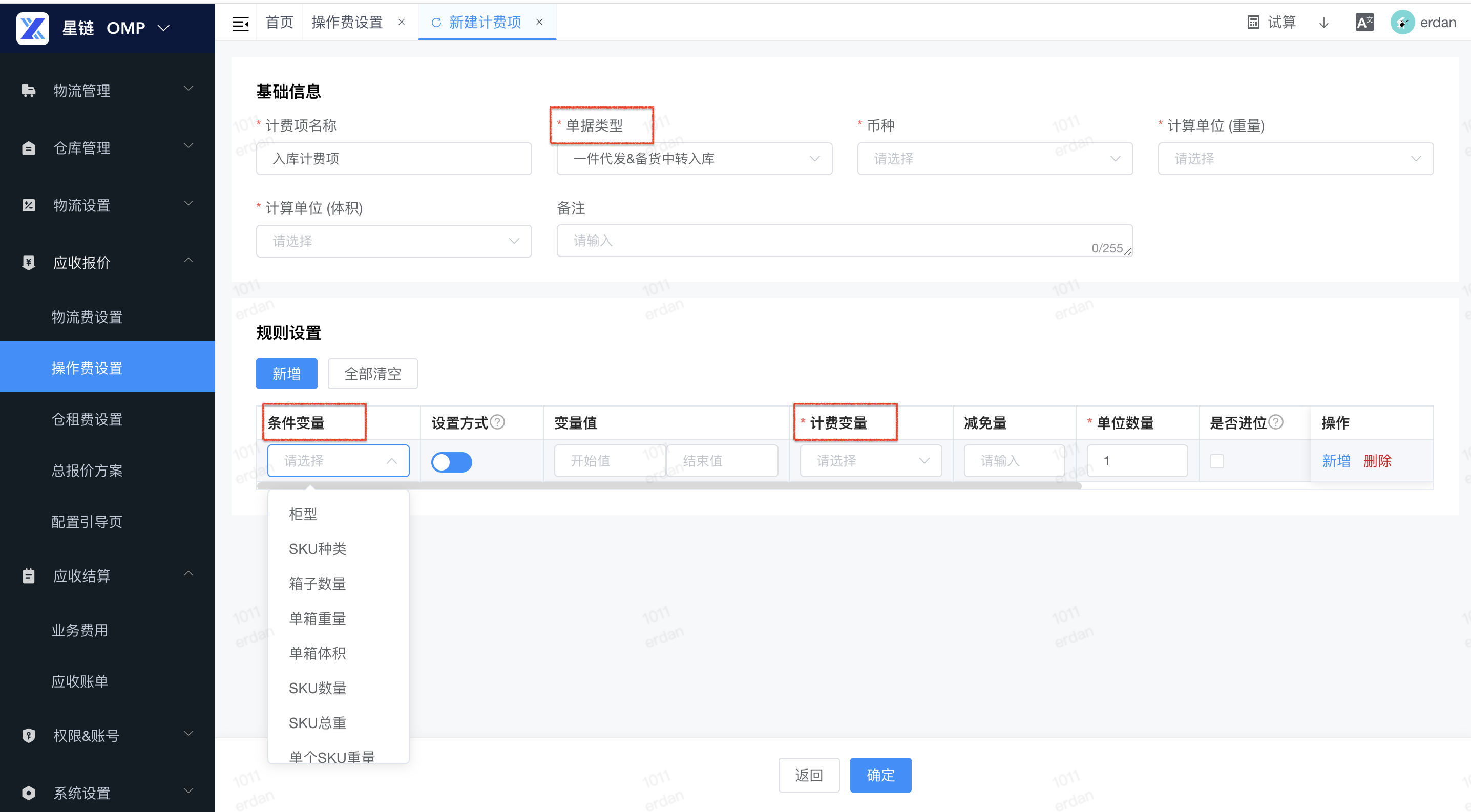Select SKU种类 from the dropdown list
The width and height of the screenshot is (1471, 812).
click(338, 548)
